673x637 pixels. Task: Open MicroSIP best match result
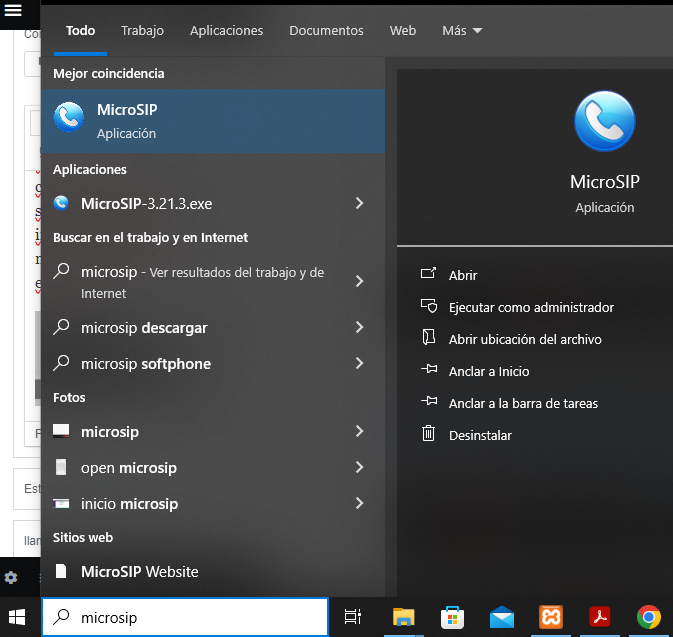coord(212,121)
